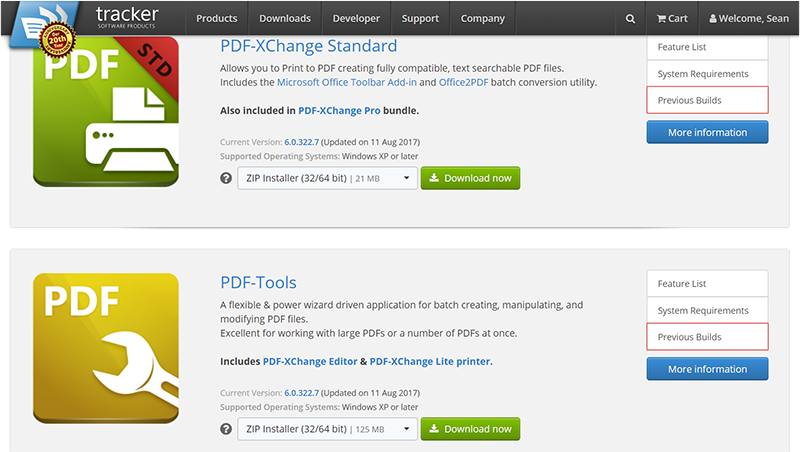Download PDF-XChange Standard now

point(470,178)
